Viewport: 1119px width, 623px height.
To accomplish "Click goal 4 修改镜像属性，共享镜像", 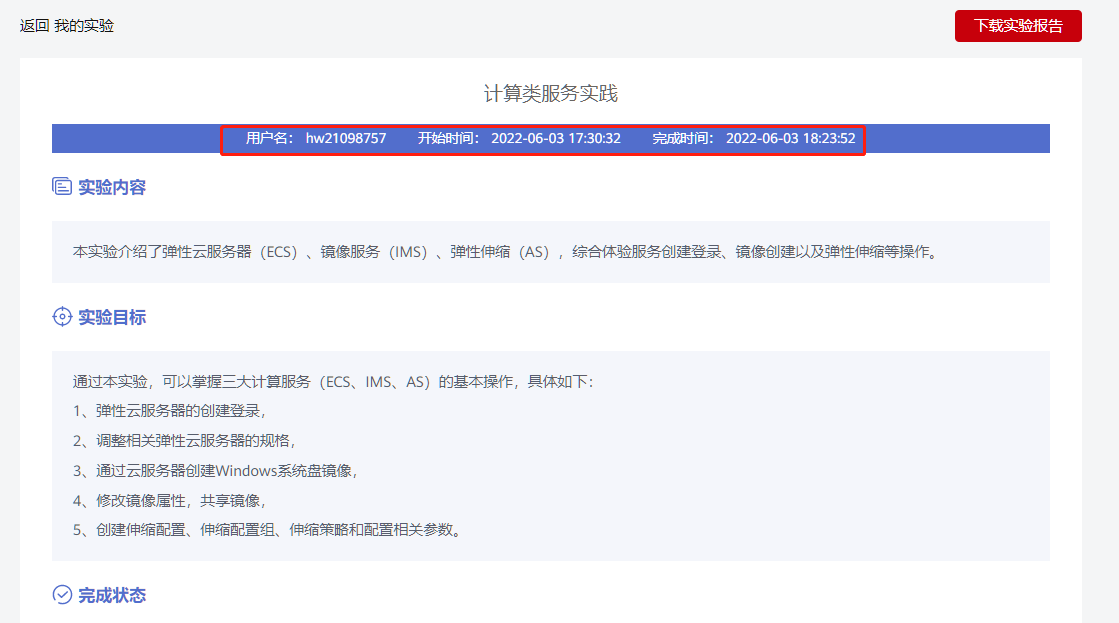I will pyautogui.click(x=169, y=501).
